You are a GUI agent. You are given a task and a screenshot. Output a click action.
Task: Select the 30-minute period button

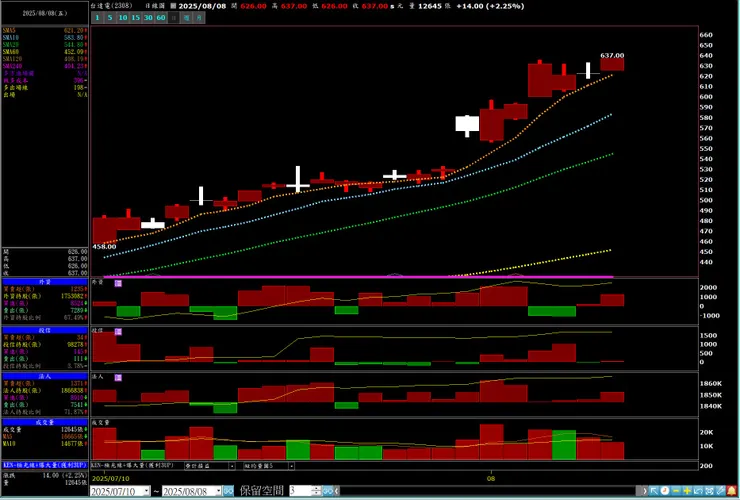coord(148,17)
